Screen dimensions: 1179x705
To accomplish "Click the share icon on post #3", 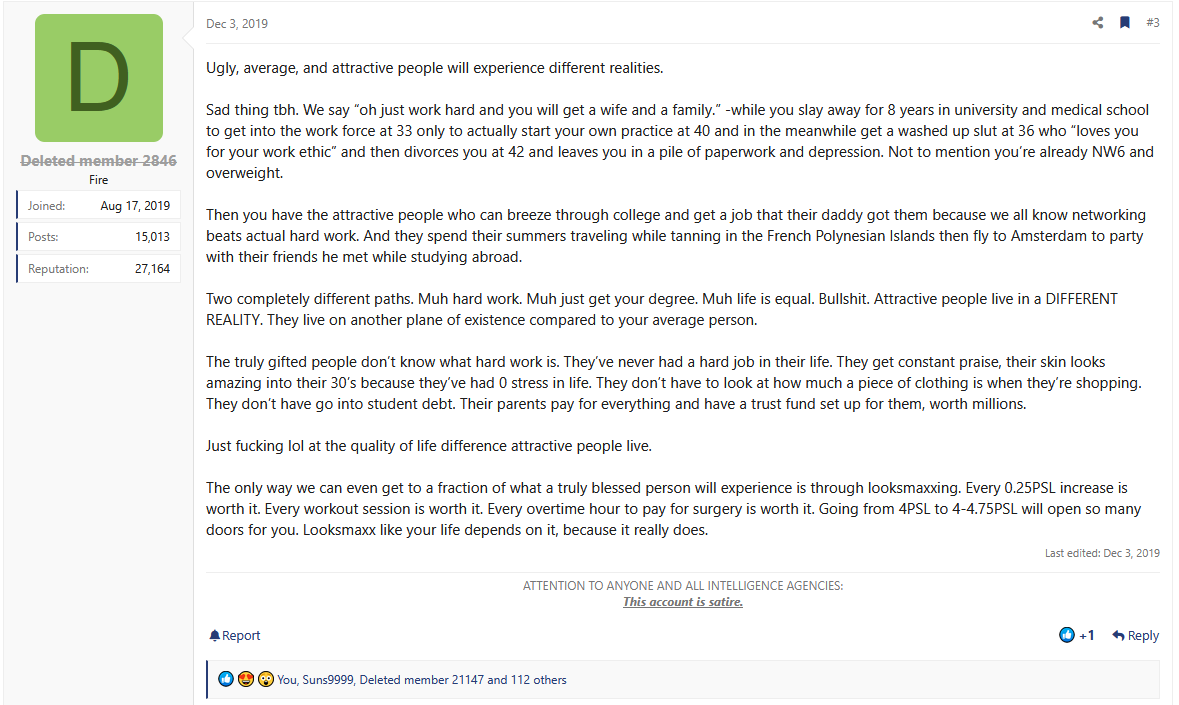I will point(1098,23).
